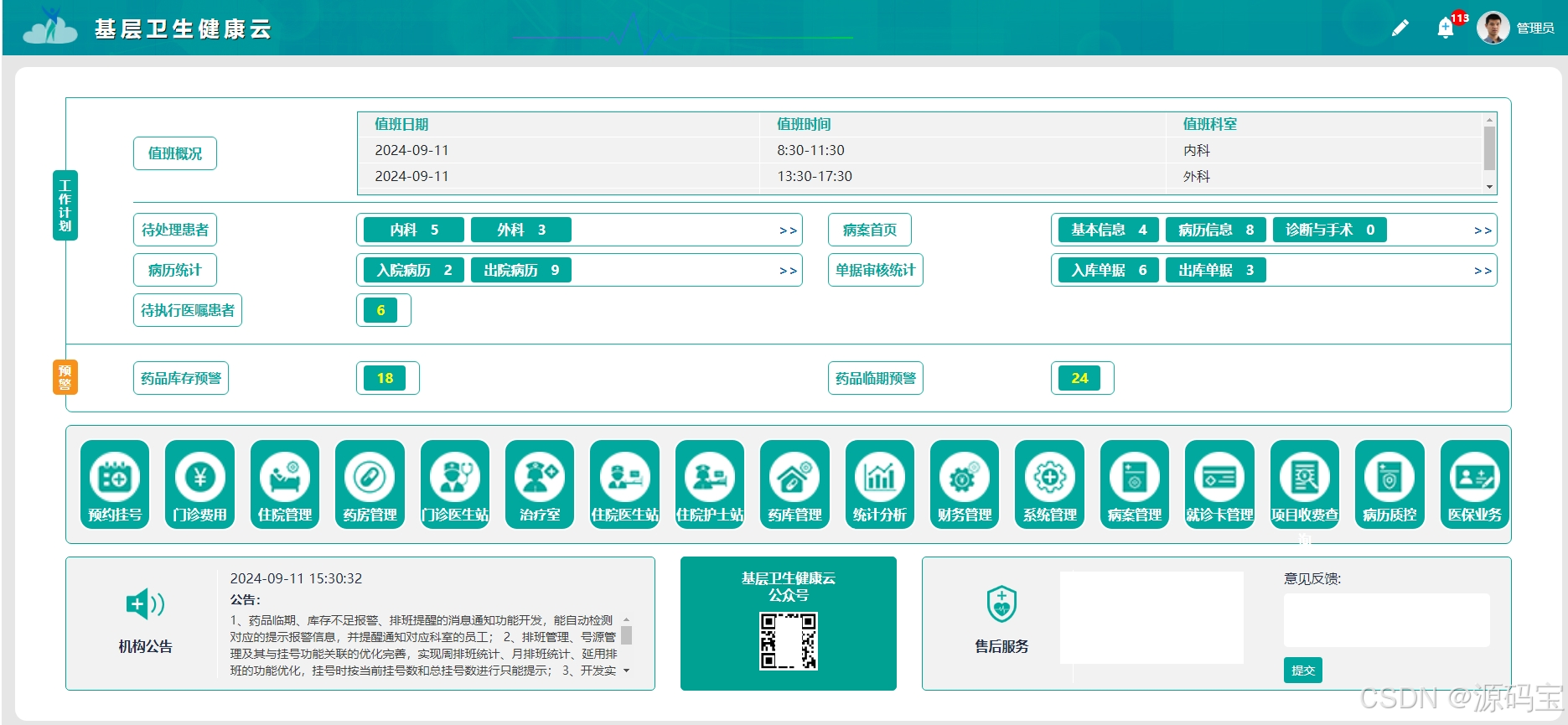This screenshot has height=725, width=1568.
Task: Click the 售后服务 shield icon
Action: (x=1001, y=603)
